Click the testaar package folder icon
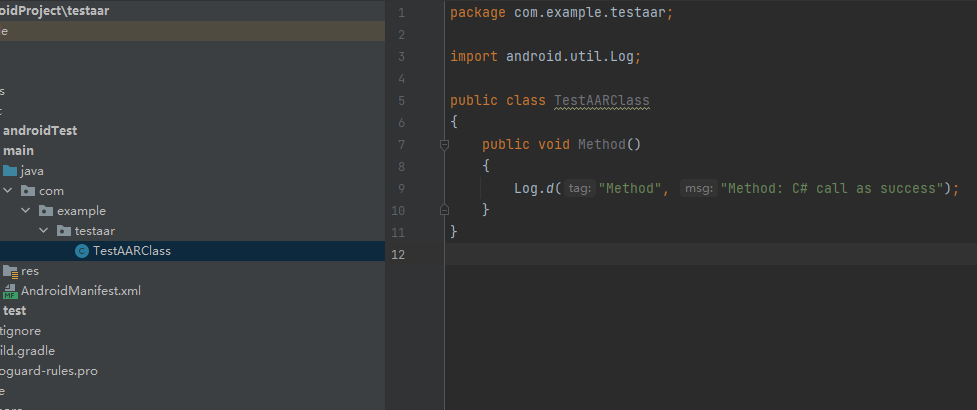The width and height of the screenshot is (977, 410). pyautogui.click(x=64, y=231)
